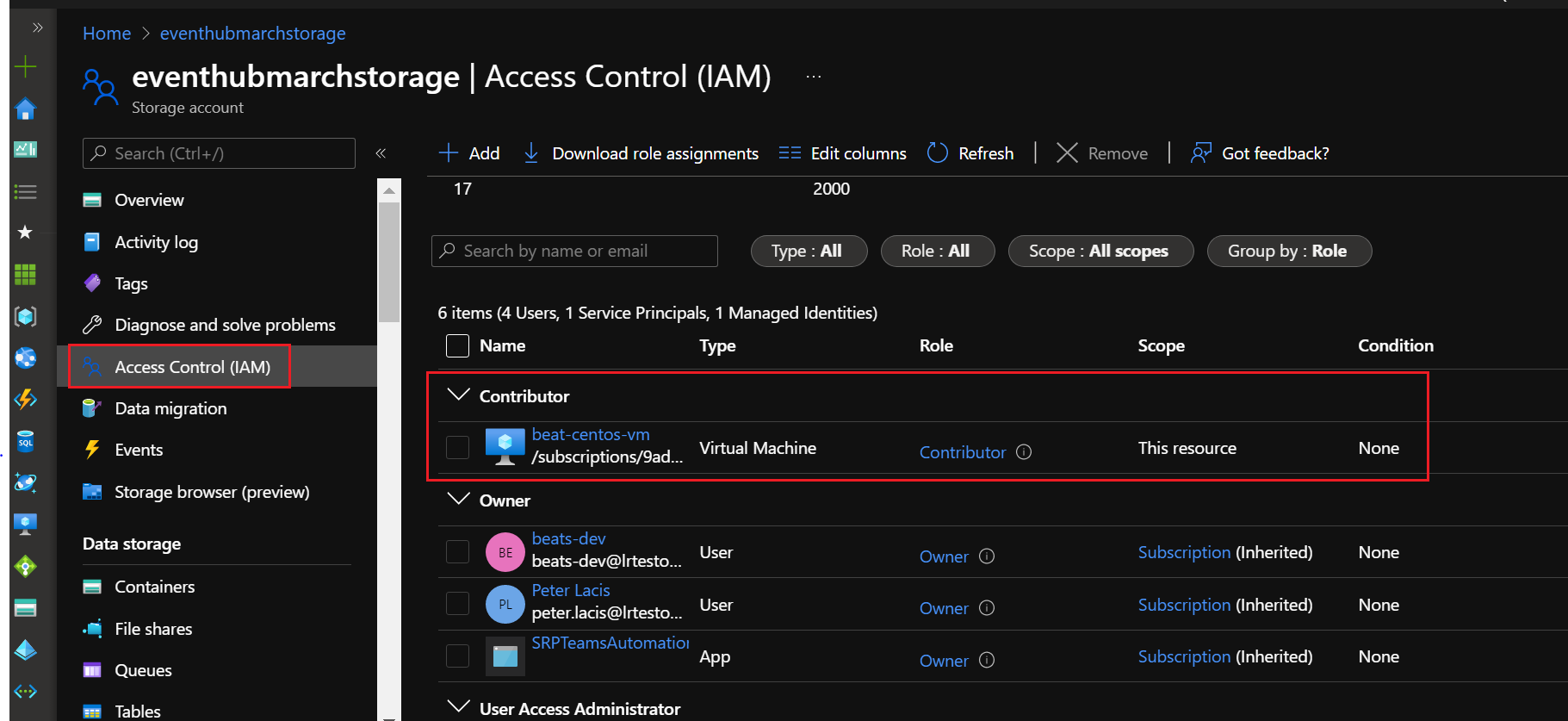Open Containers in Data storage menu

154,587
